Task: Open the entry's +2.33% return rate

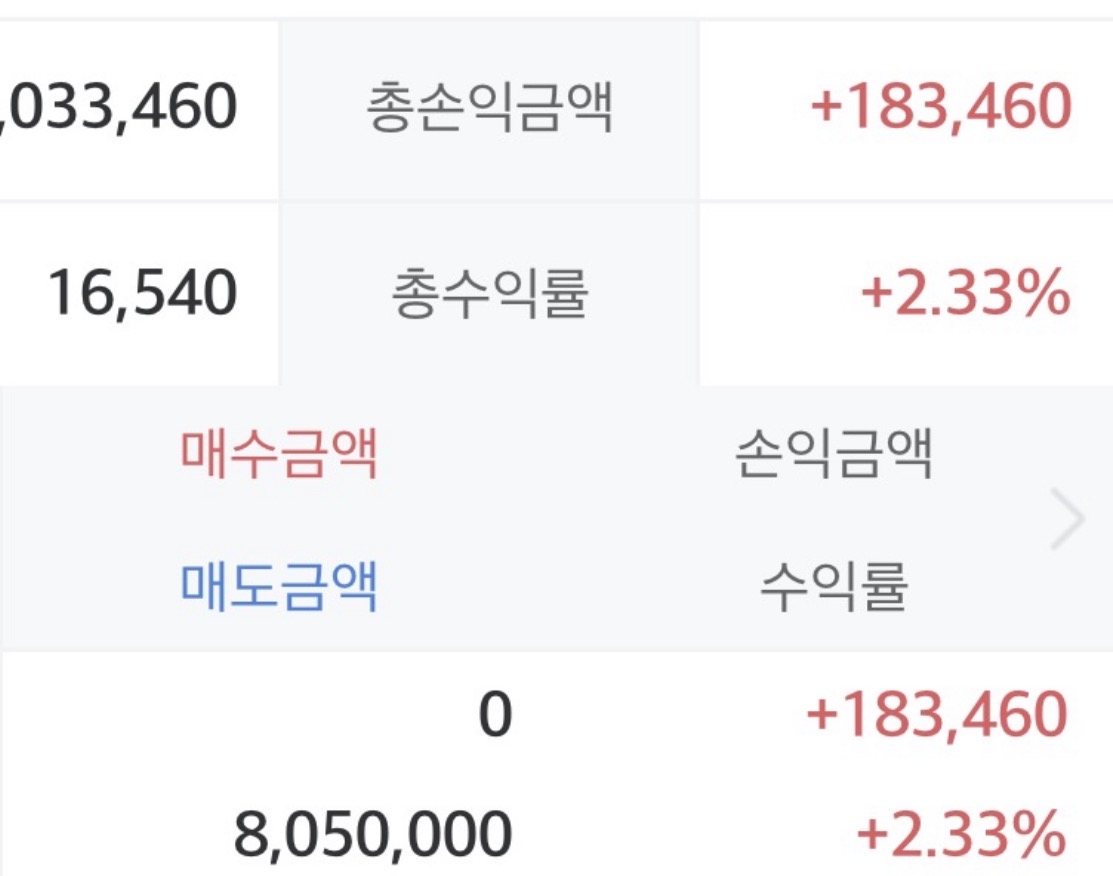Action: [x=960, y=834]
